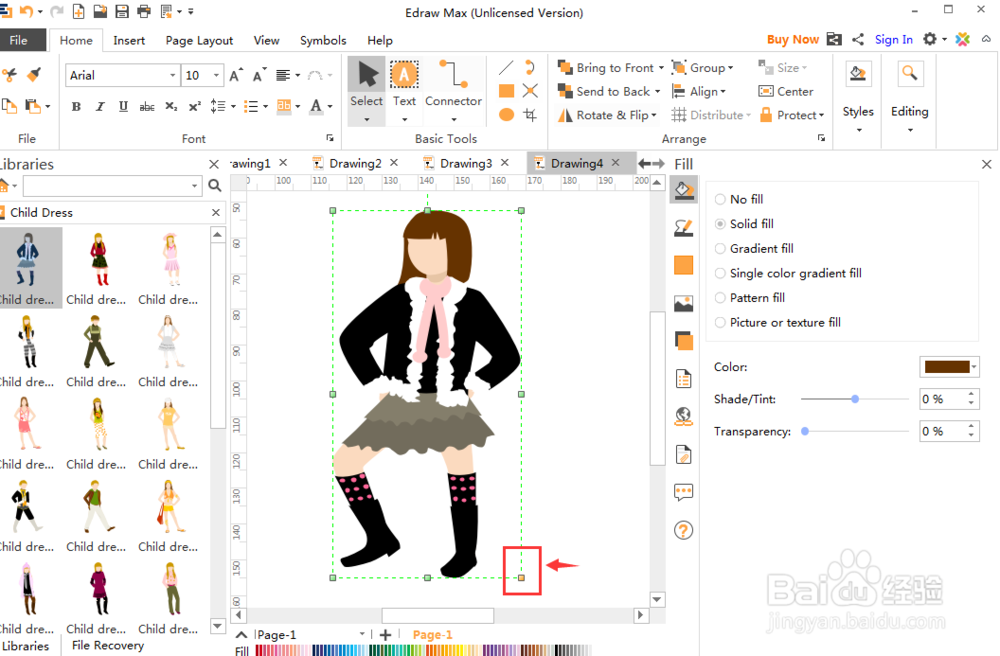Open the Arial font name dropdown
Screen dimensions: 1000x656
point(172,75)
